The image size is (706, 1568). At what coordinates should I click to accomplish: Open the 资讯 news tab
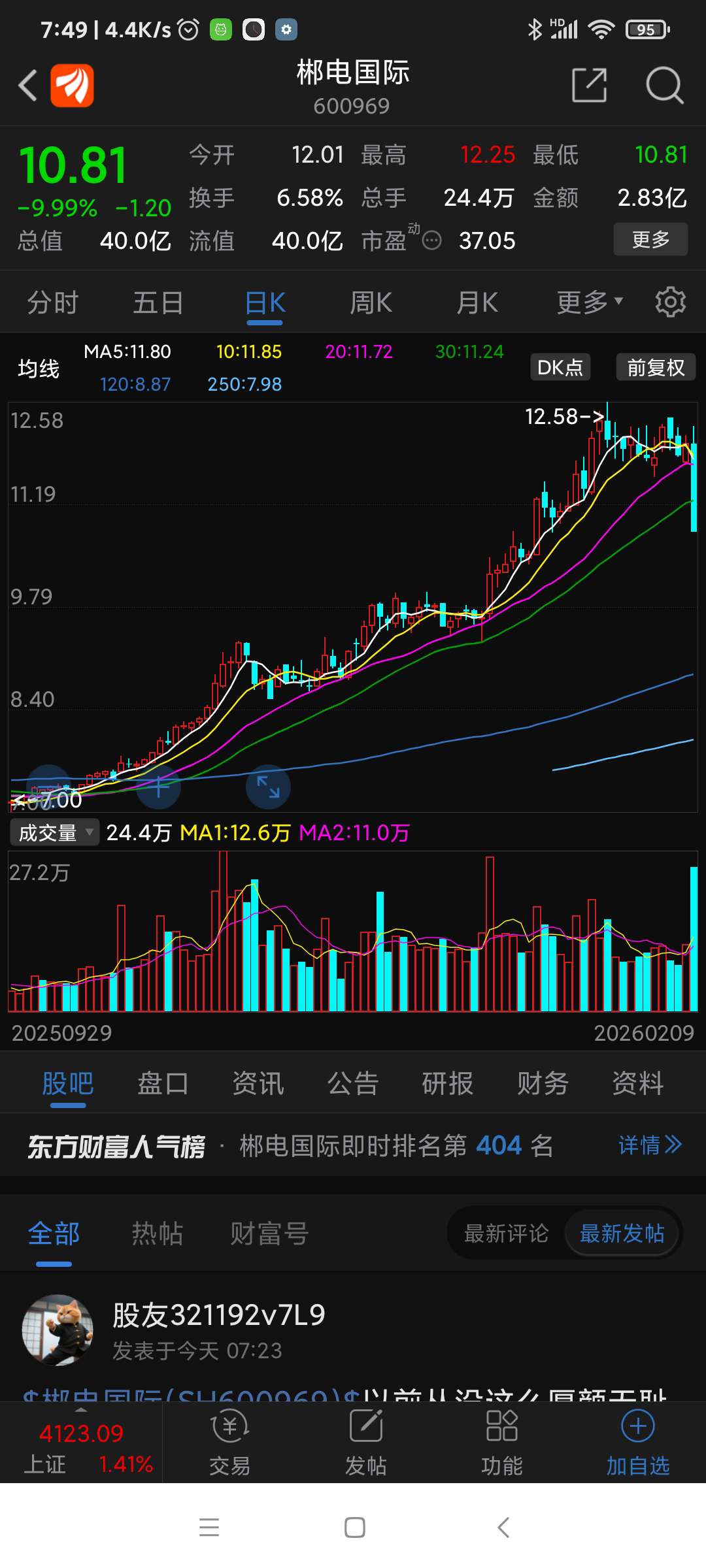(258, 1083)
